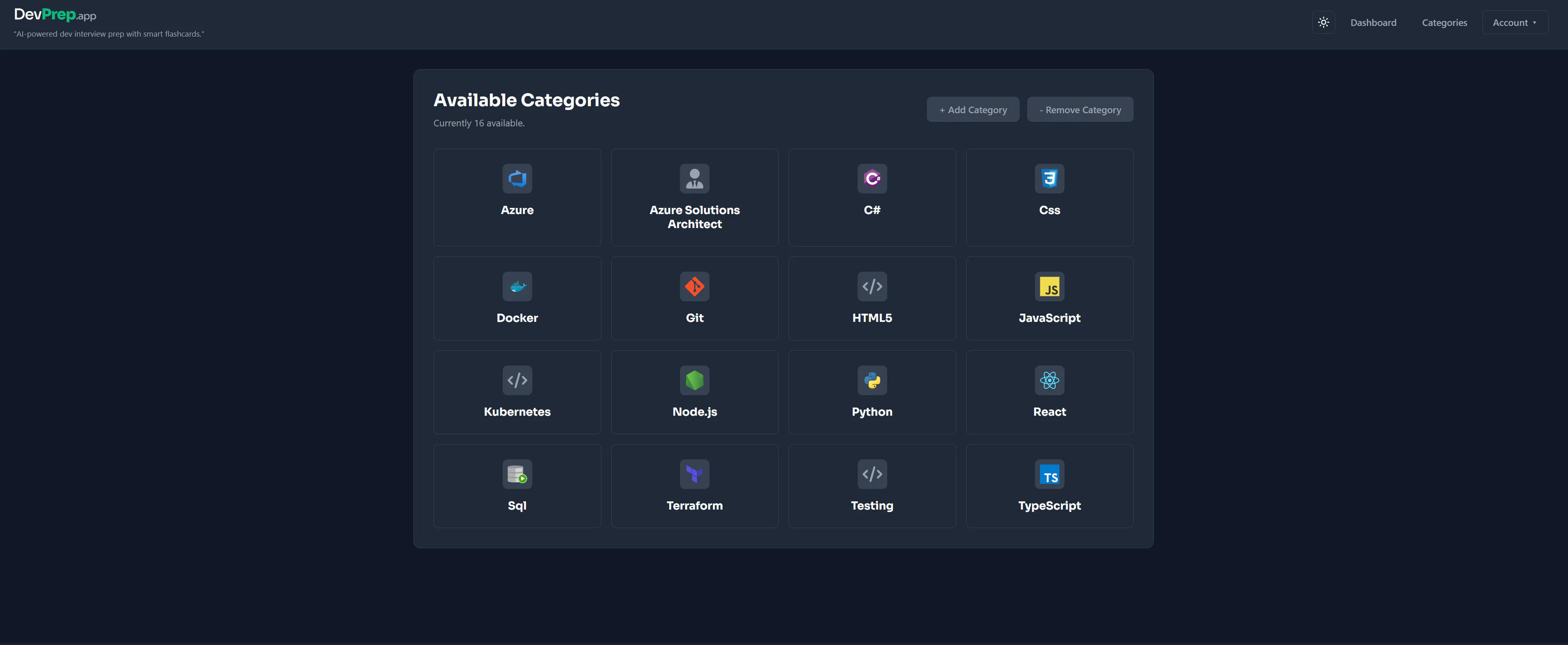
Task: Click the C# card label
Action: tap(872, 210)
